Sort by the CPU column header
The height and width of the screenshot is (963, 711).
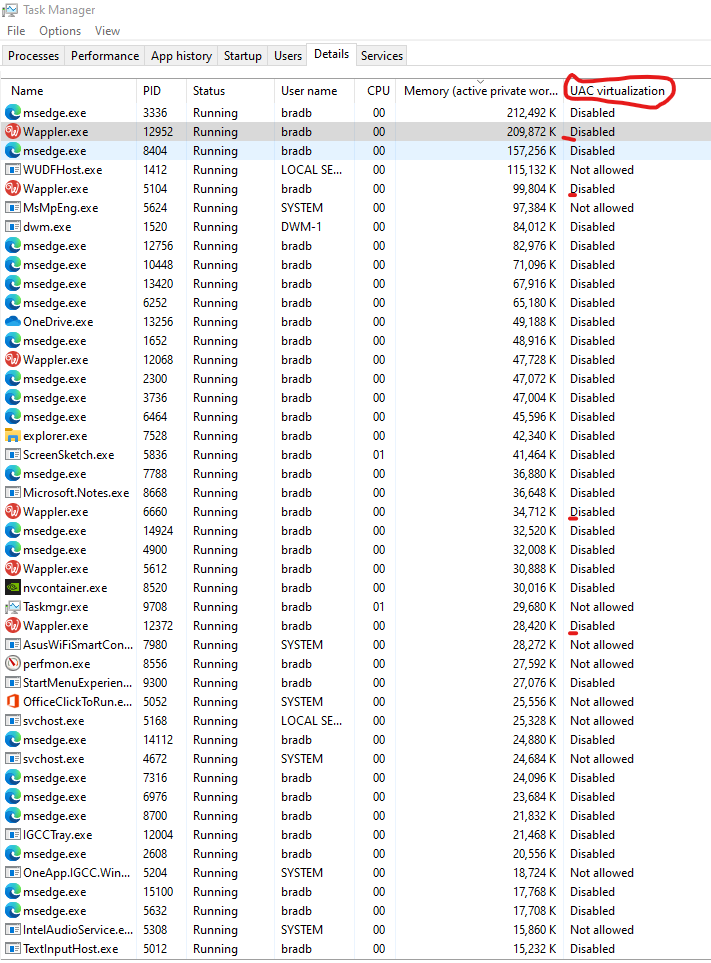(x=375, y=90)
